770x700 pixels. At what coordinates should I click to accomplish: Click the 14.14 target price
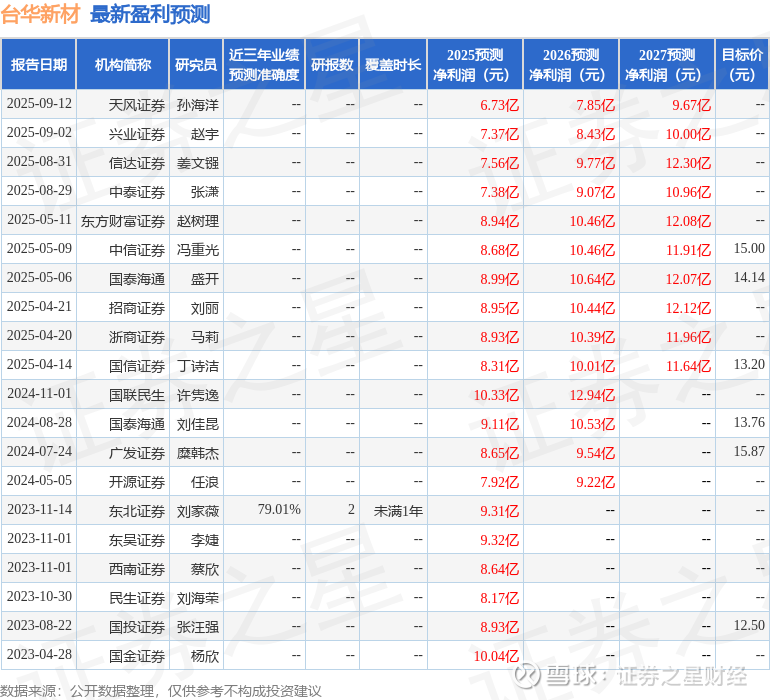pos(749,278)
